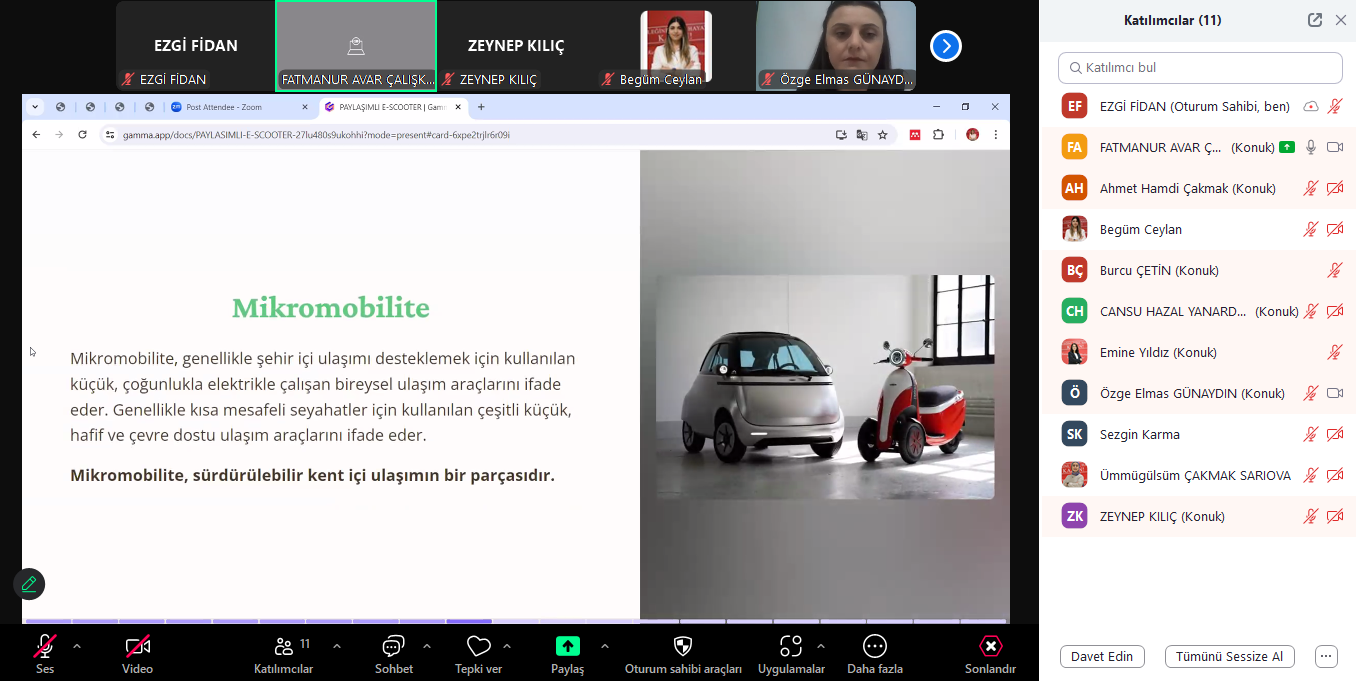The height and width of the screenshot is (681, 1356).
Task: Click the Tepki ver reactions icon
Action: pos(479,647)
